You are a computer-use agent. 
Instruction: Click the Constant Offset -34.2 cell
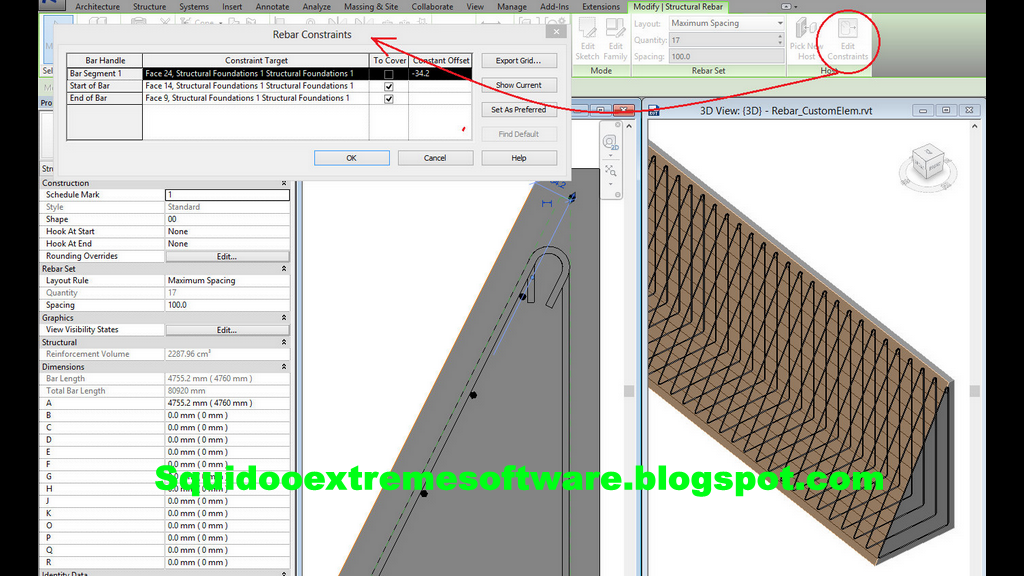[440, 74]
